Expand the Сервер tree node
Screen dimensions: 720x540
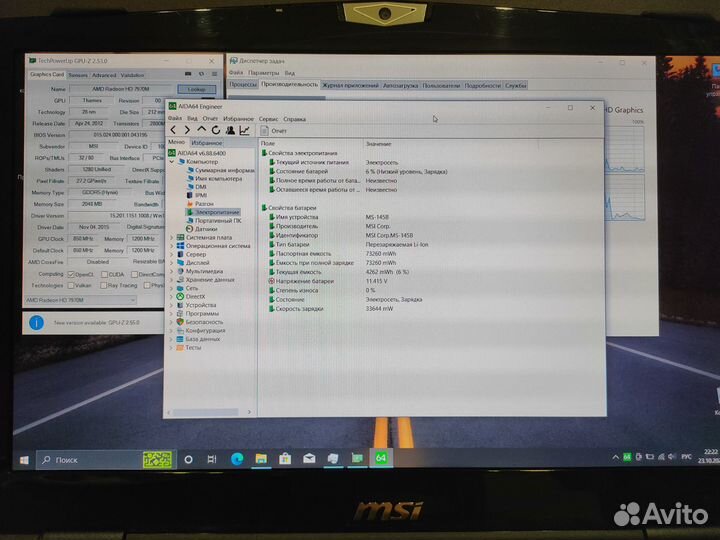coord(172,254)
